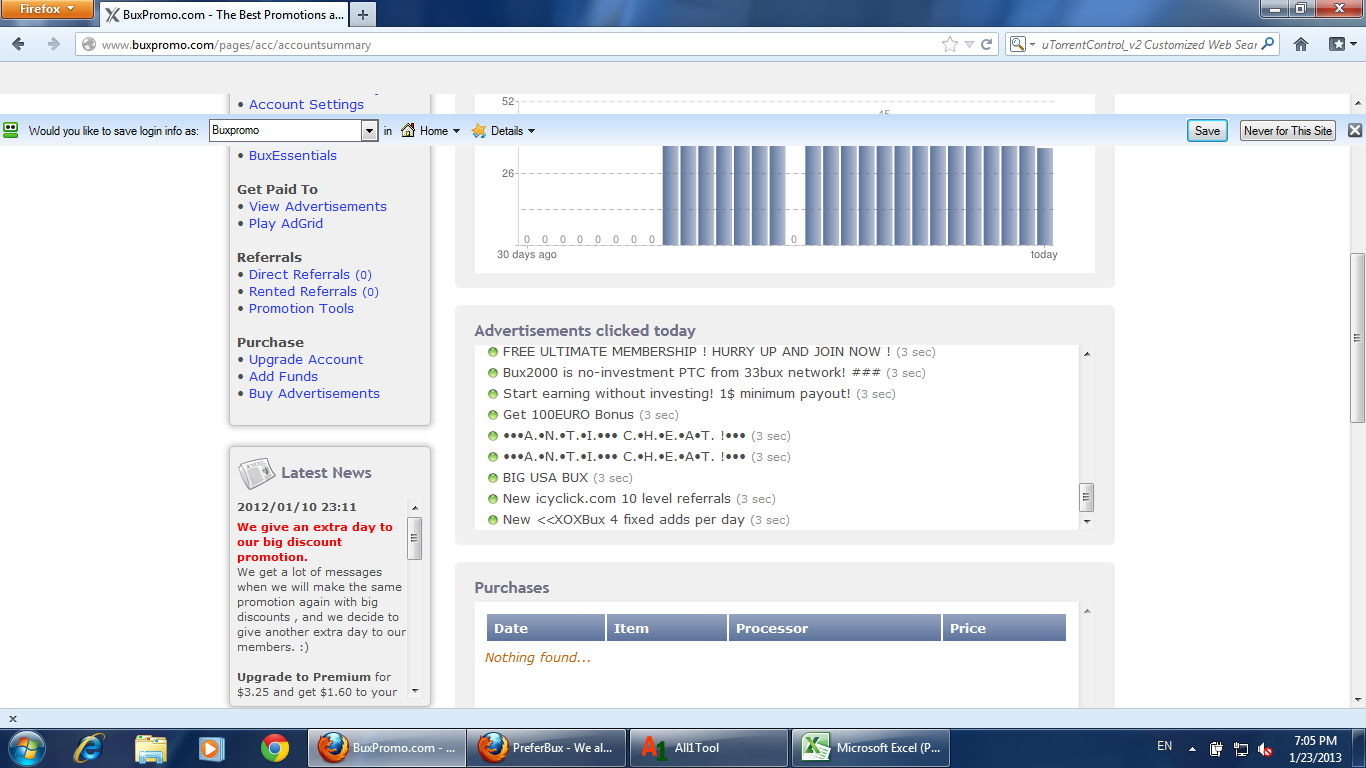Click the EN language indicator in taskbar
This screenshot has width=1366, height=768.
pyautogui.click(x=1164, y=746)
